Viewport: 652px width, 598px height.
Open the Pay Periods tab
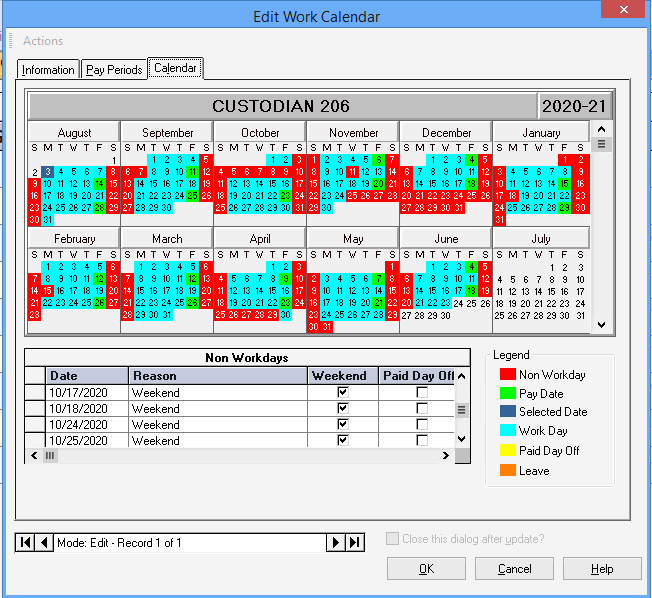coord(113,70)
